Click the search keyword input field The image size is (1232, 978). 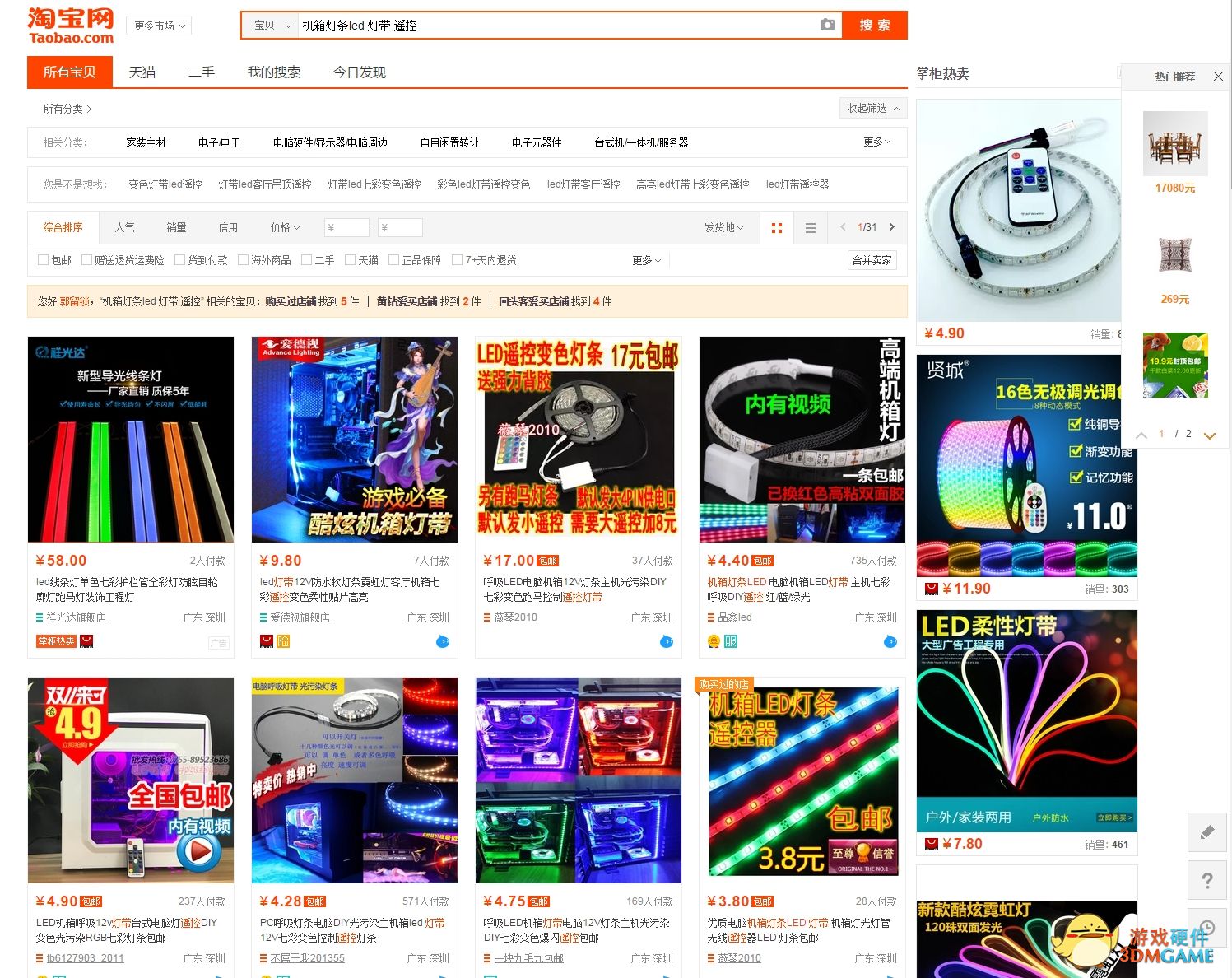(x=556, y=26)
